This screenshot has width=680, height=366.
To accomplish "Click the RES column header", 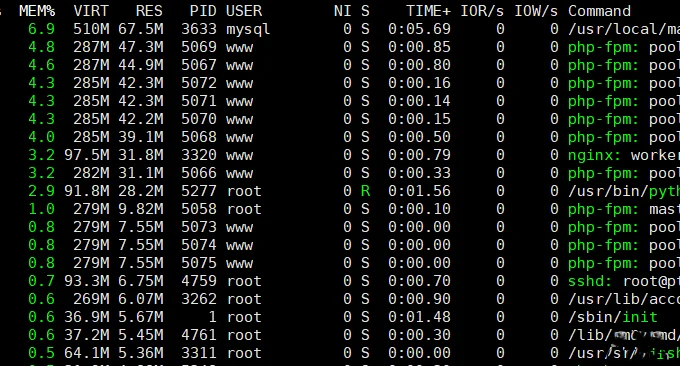I will pyautogui.click(x=149, y=11).
